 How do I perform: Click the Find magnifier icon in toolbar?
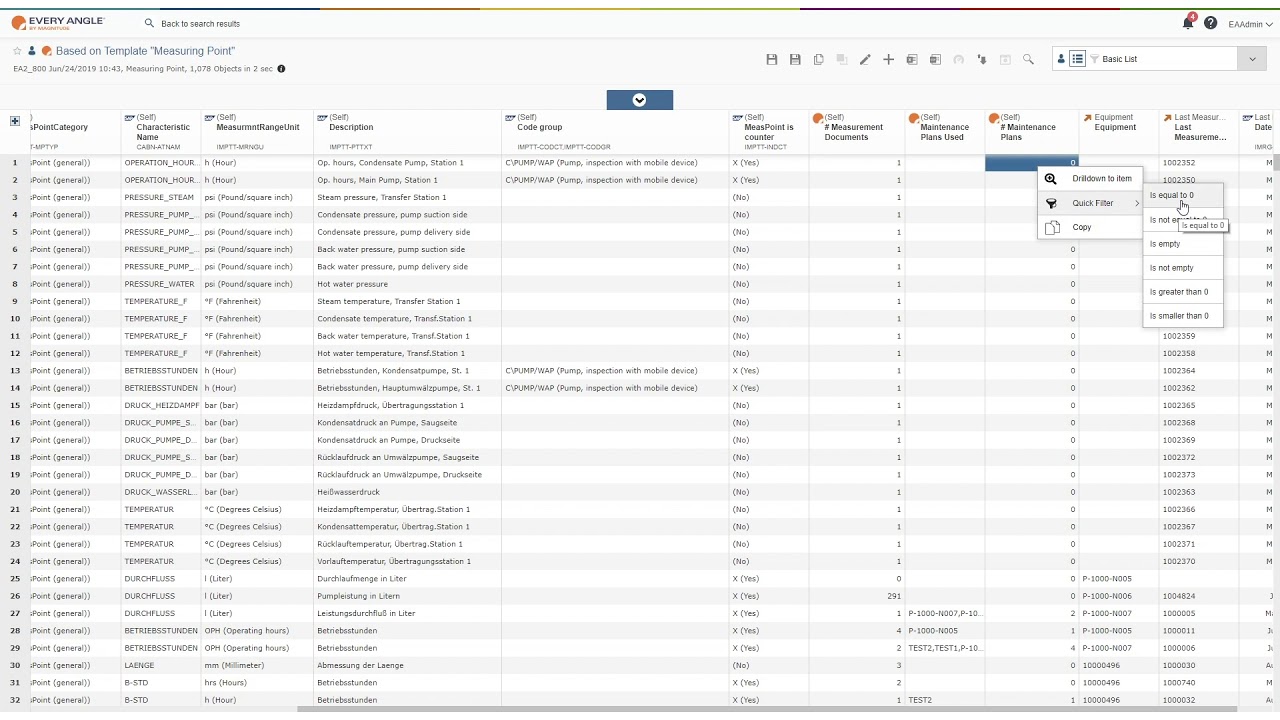tap(1028, 60)
